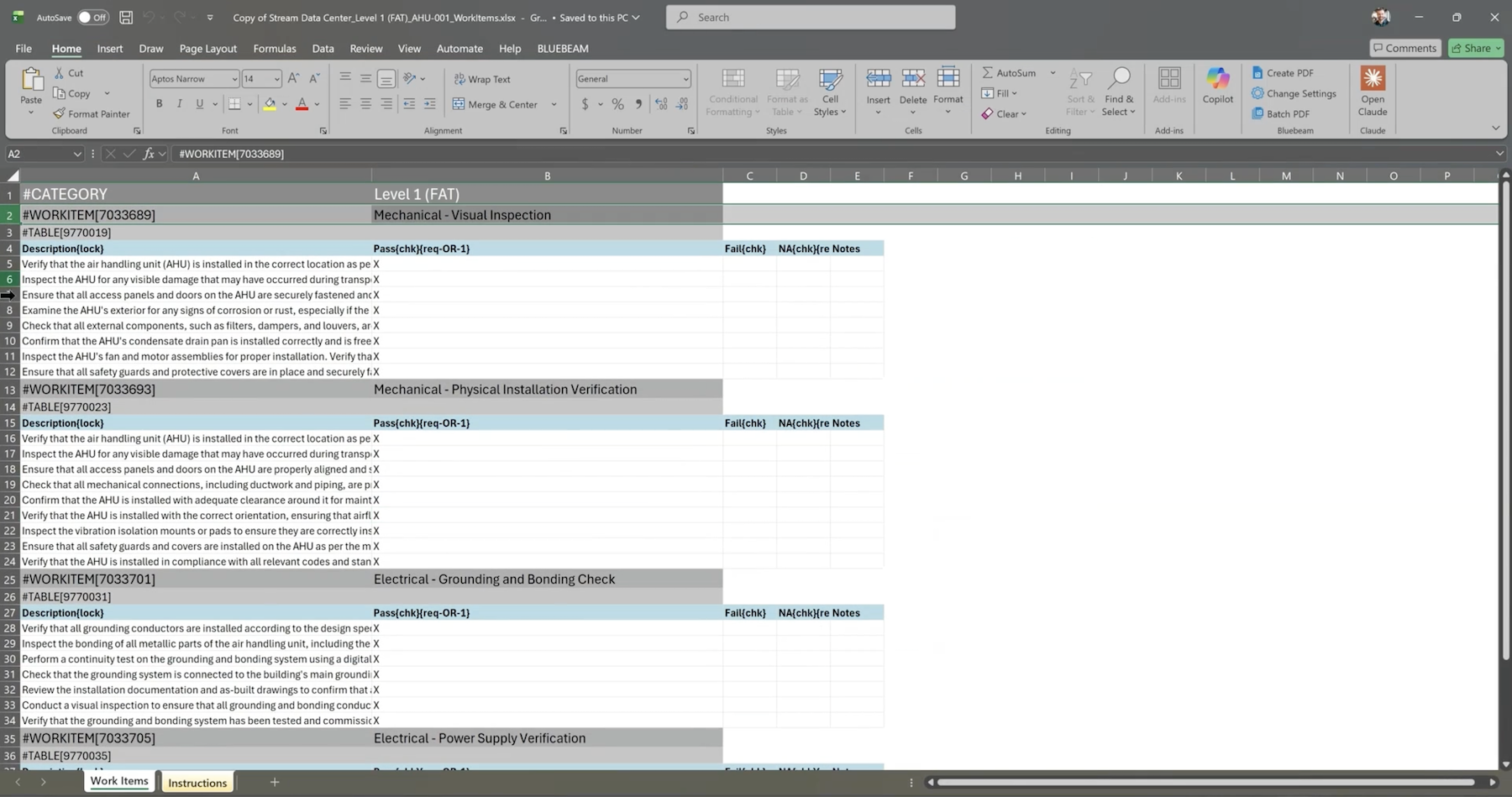The image size is (1512, 797).
Task: Click the Merge & Center icon
Action: point(459,104)
